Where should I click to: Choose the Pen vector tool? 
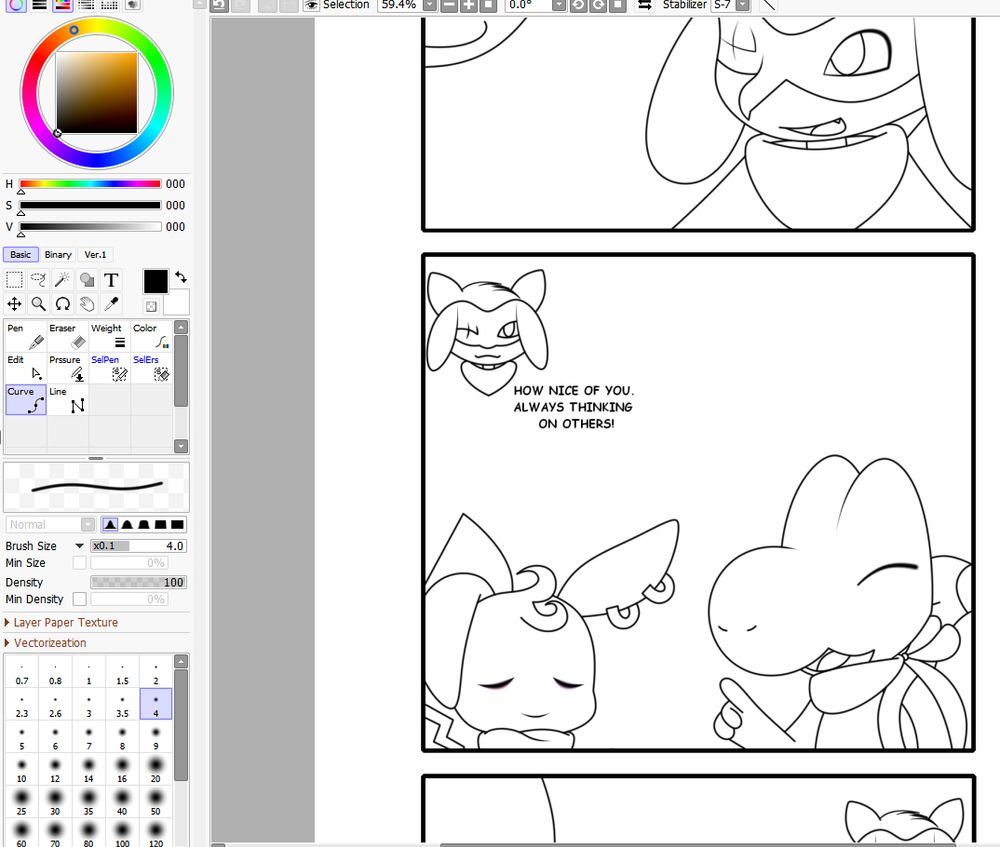click(26, 336)
